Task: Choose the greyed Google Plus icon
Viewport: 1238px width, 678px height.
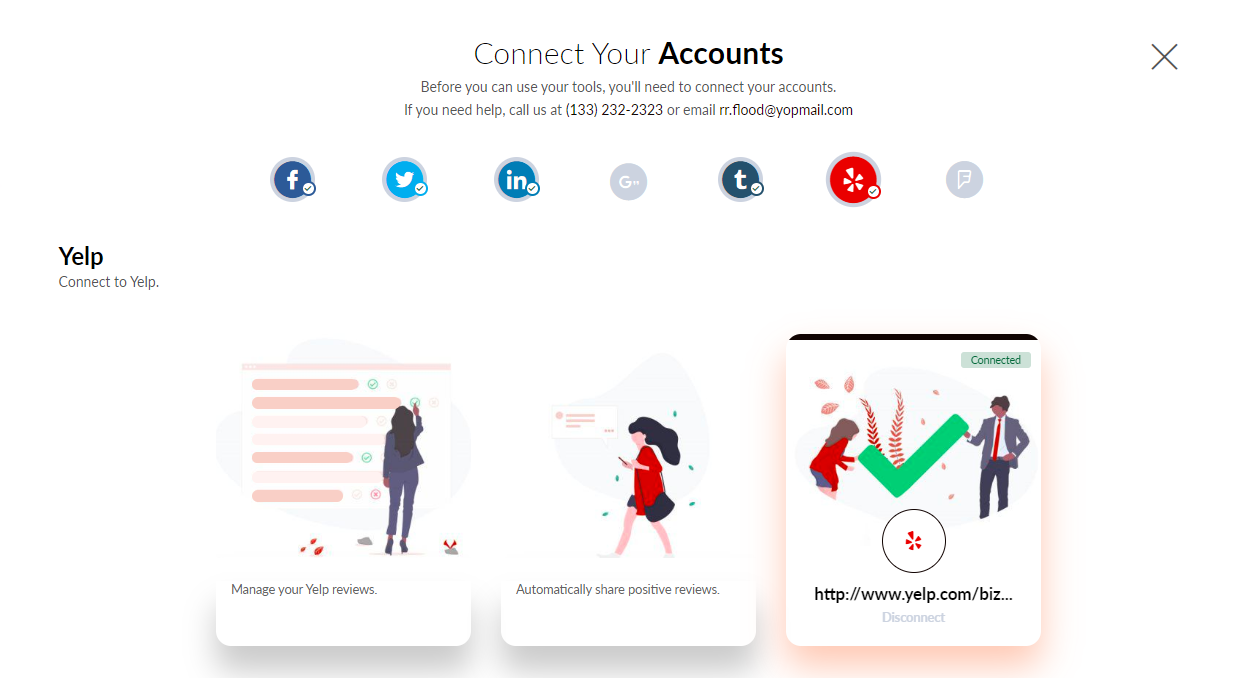Action: (629, 182)
